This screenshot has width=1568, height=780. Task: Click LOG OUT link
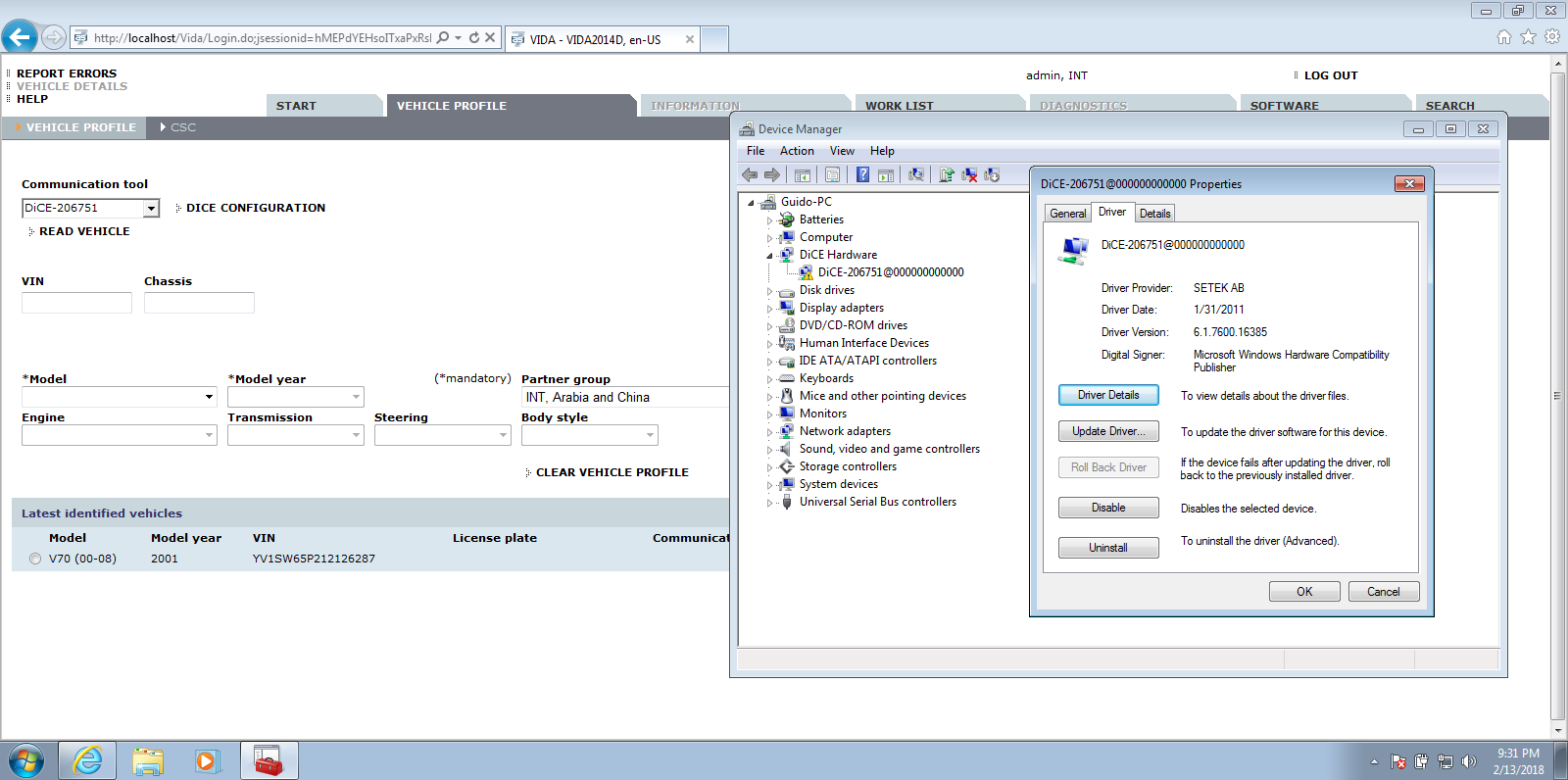(x=1331, y=75)
